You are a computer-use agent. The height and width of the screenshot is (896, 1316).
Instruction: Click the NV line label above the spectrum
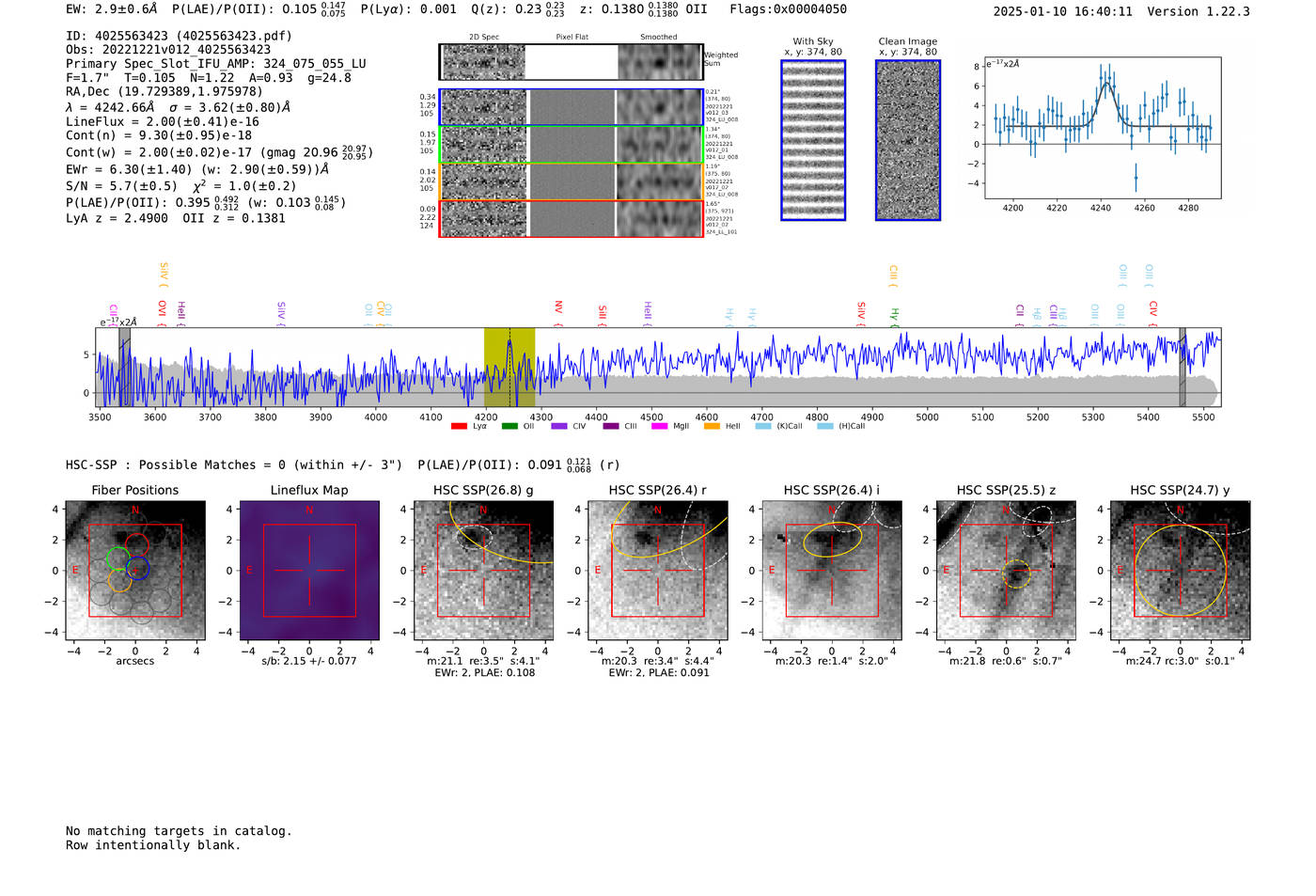558,312
